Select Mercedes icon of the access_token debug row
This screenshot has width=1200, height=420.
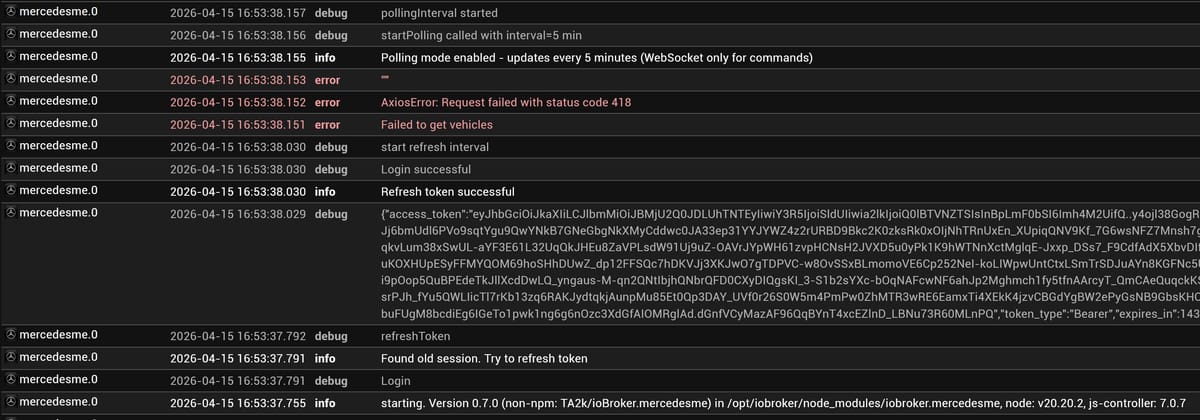coord(11,212)
